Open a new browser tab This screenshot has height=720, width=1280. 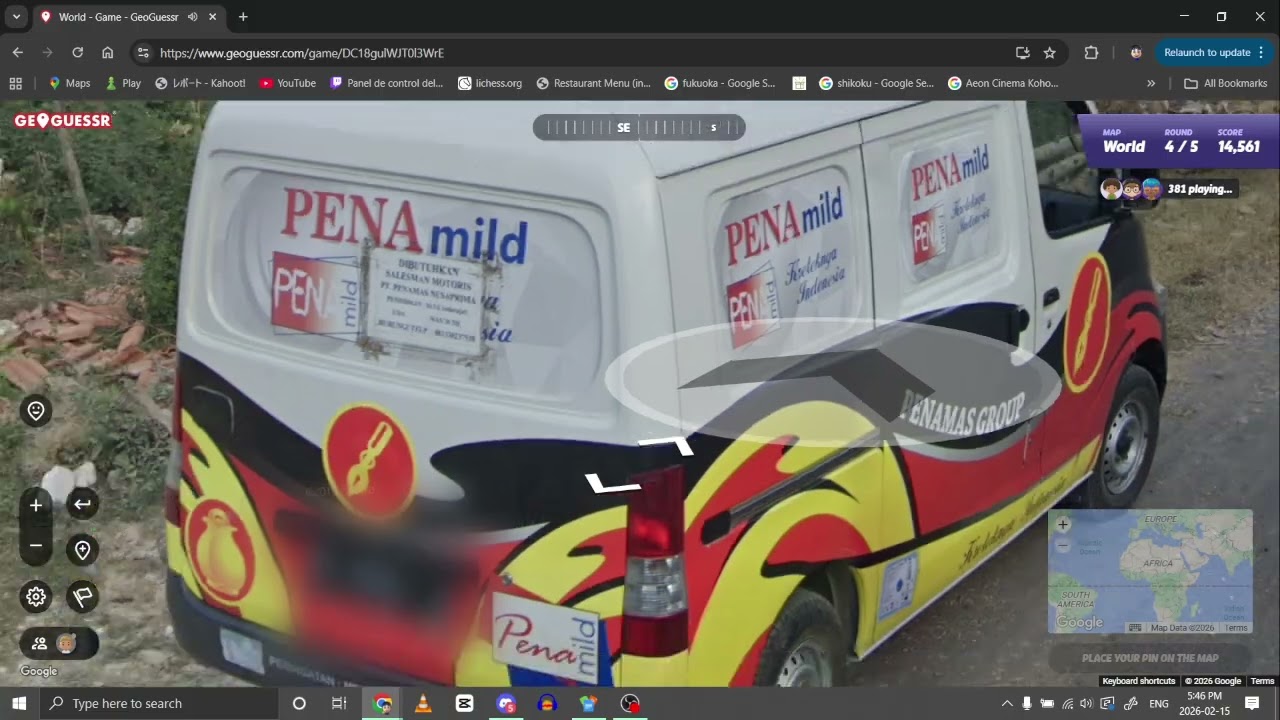[243, 17]
